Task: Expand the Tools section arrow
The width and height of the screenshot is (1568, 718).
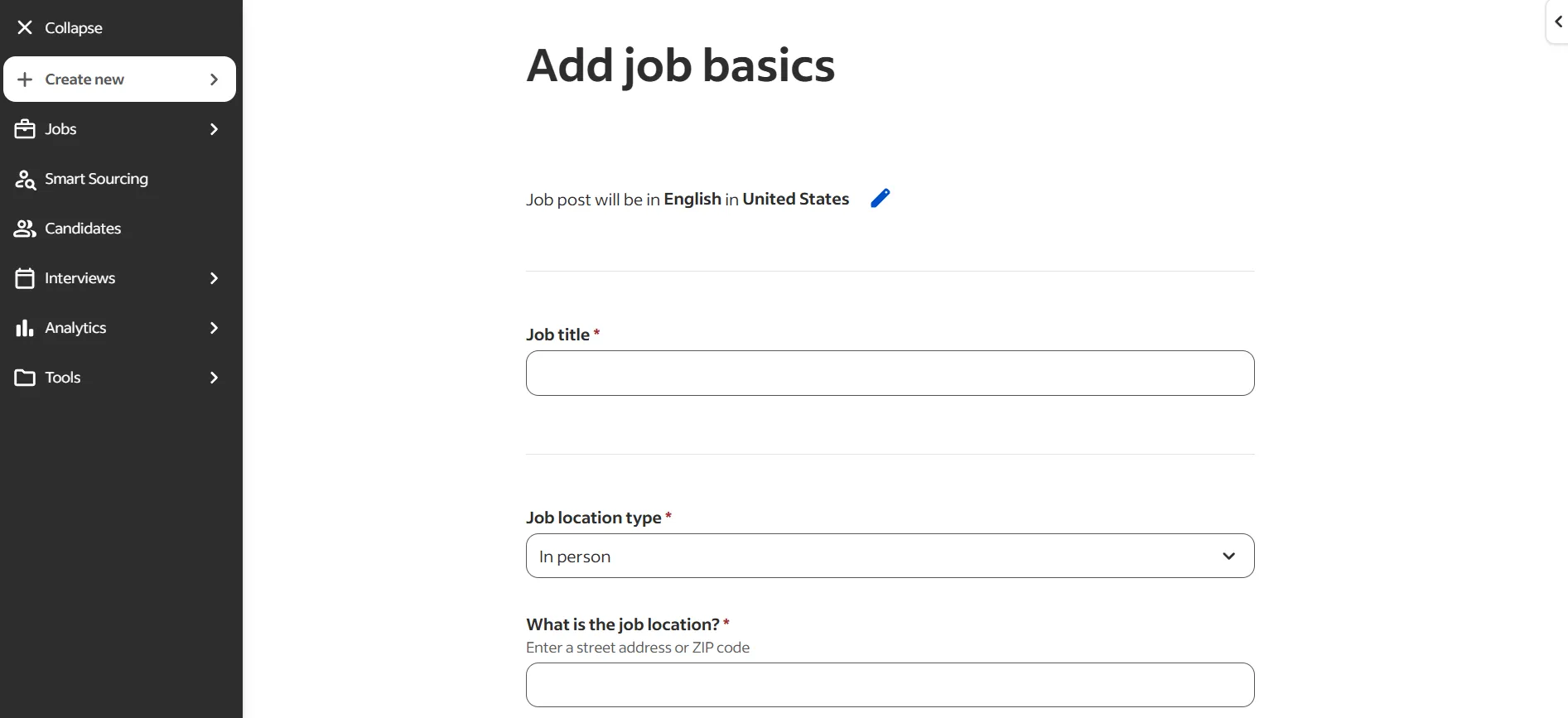Action: pos(214,378)
